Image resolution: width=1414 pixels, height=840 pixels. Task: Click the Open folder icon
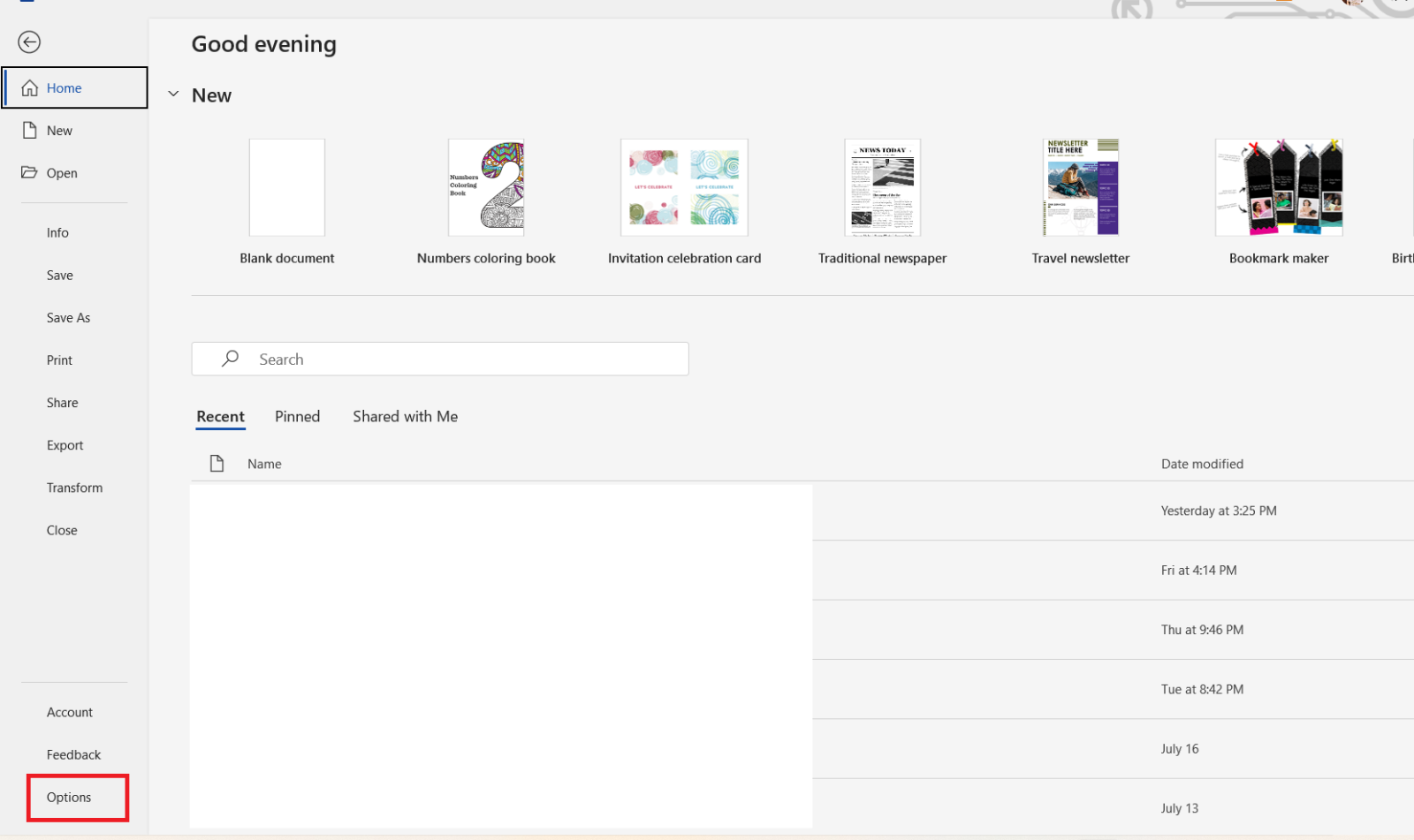coord(30,172)
